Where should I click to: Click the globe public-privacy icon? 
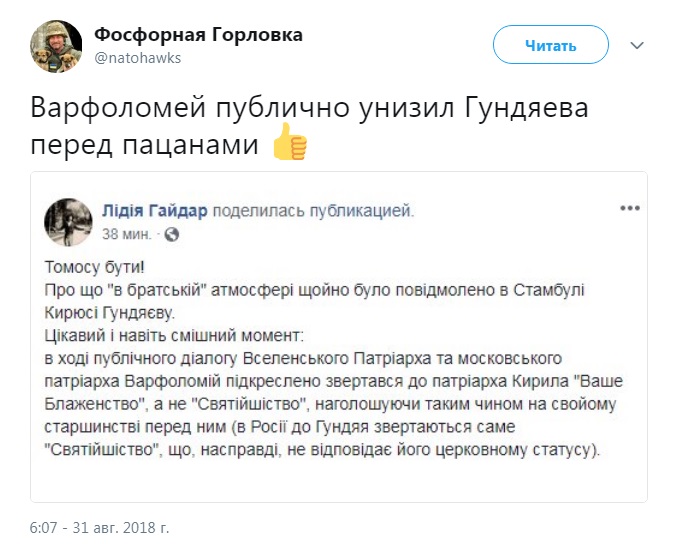170,235
